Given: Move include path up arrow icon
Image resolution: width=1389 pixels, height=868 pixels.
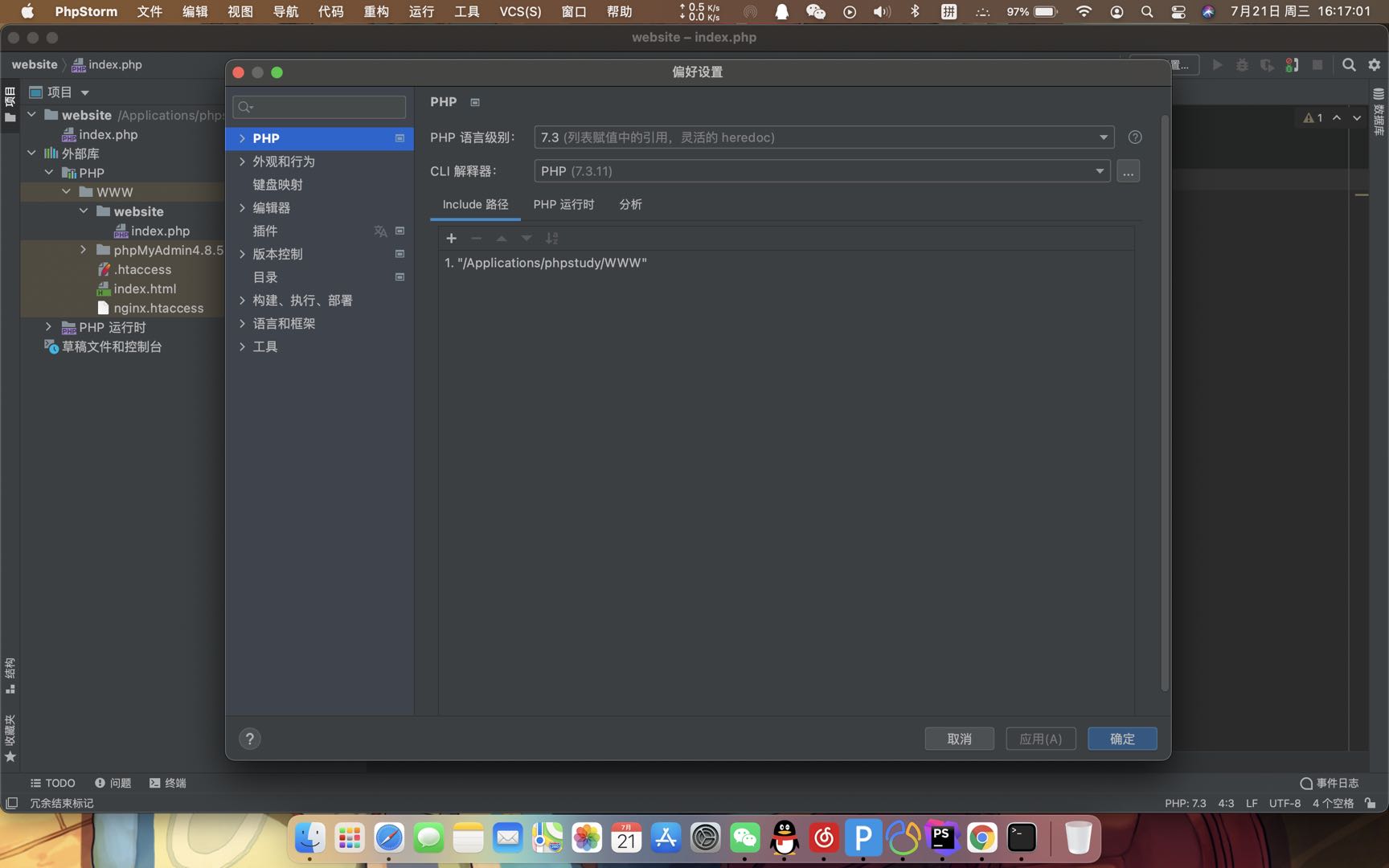Looking at the screenshot, I should coord(502,238).
